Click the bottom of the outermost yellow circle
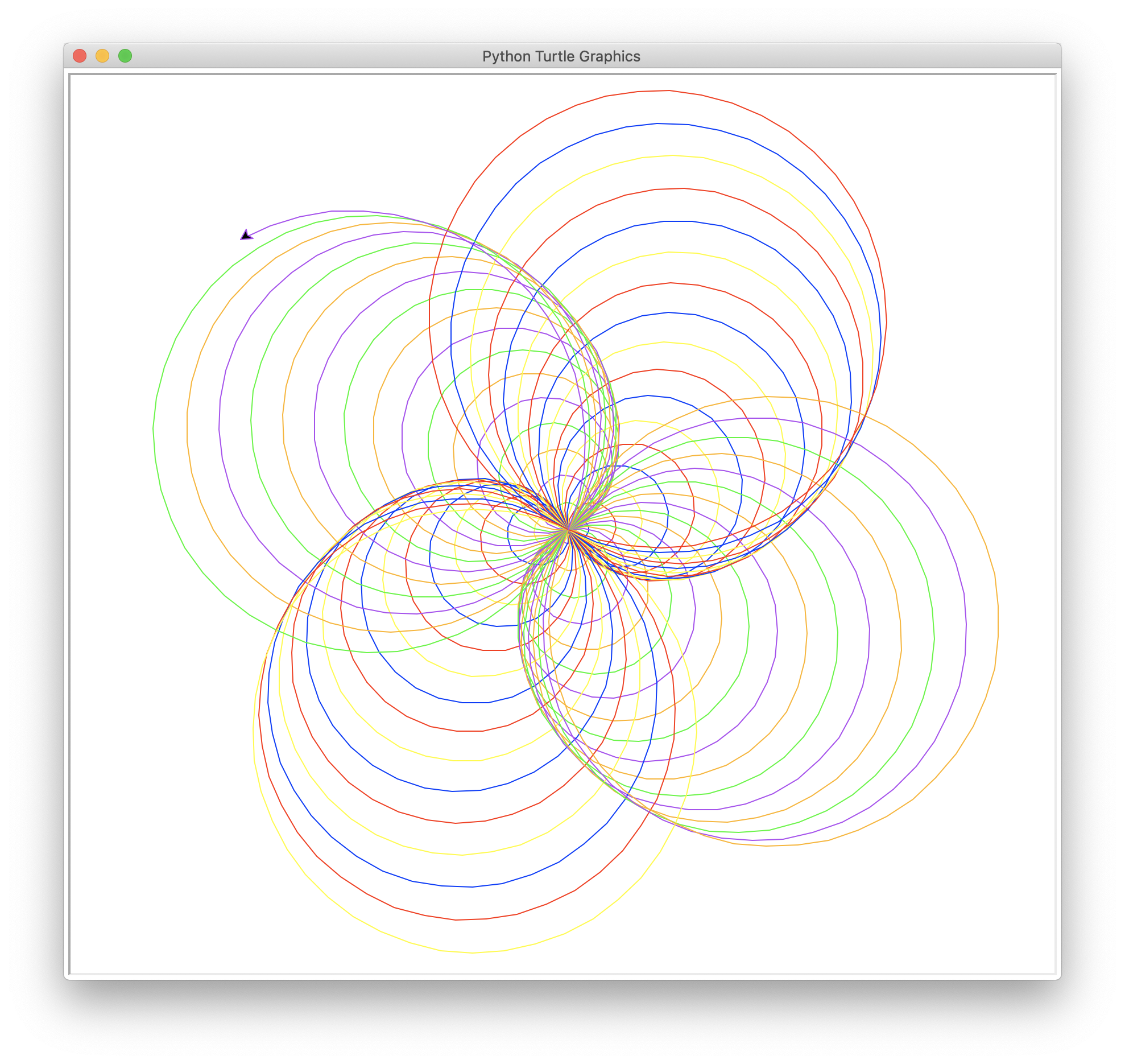 pyautogui.click(x=472, y=952)
